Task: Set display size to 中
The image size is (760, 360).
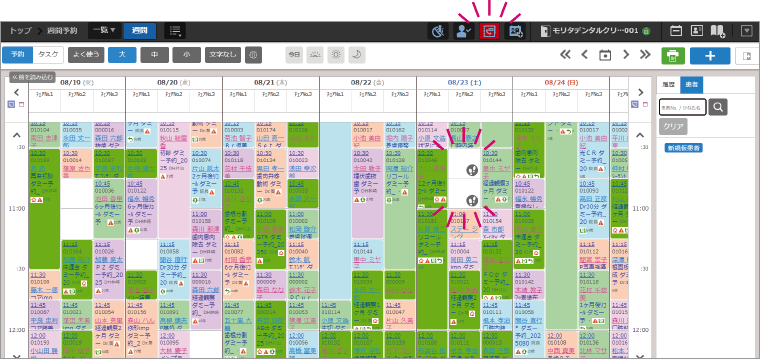Action: [x=155, y=55]
